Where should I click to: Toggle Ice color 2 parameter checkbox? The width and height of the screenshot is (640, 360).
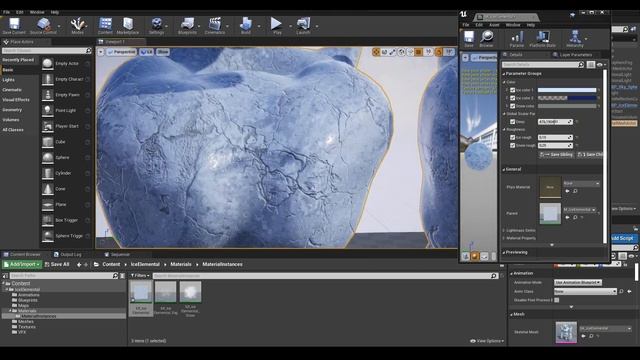pyautogui.click(x=512, y=98)
